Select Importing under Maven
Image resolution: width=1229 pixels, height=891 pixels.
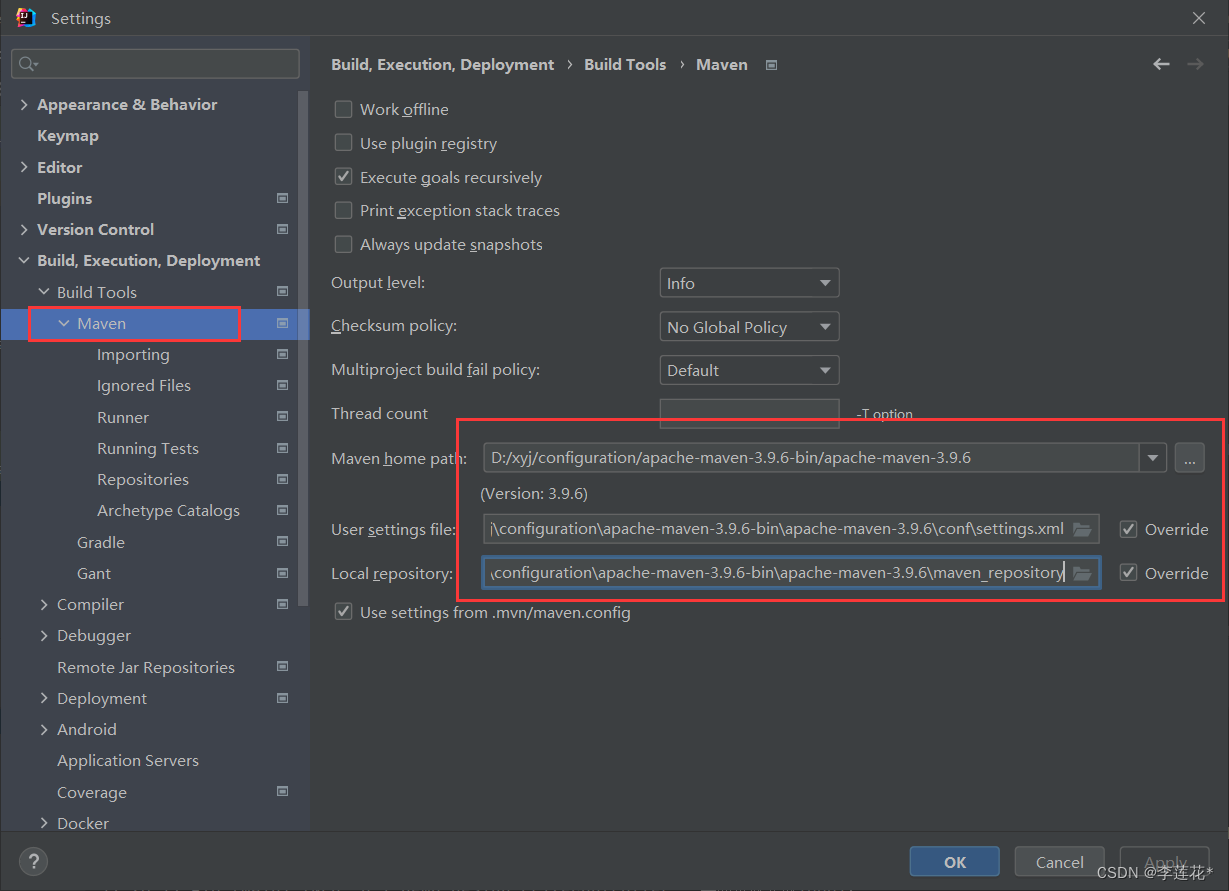133,354
